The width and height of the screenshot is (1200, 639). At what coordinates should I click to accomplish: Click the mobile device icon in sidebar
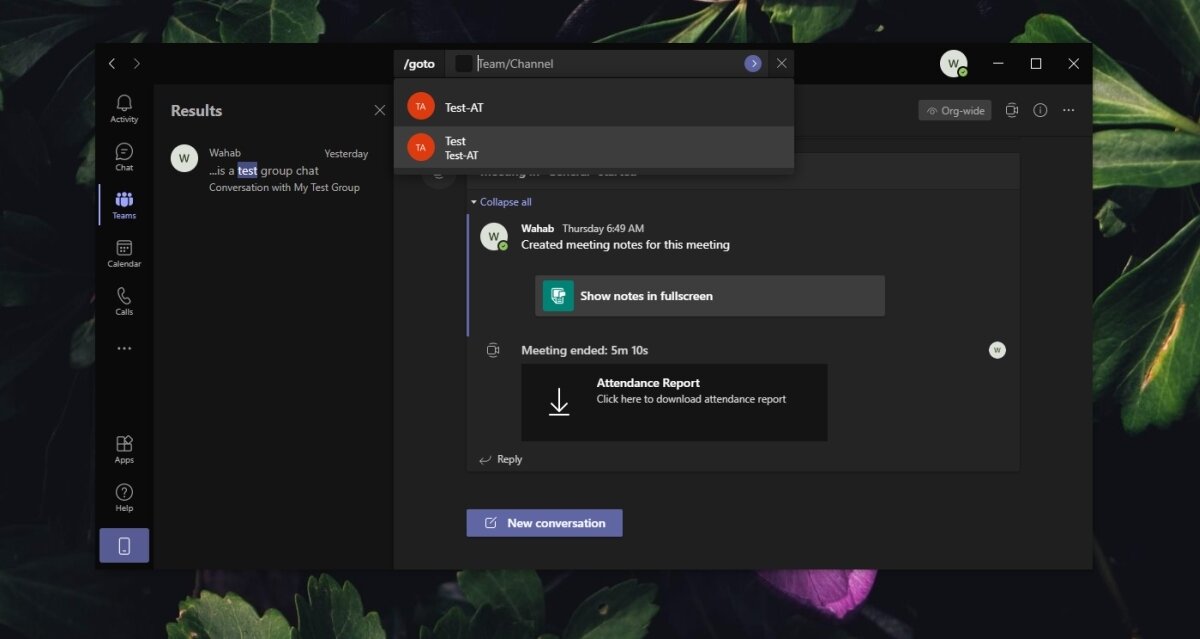coord(123,545)
